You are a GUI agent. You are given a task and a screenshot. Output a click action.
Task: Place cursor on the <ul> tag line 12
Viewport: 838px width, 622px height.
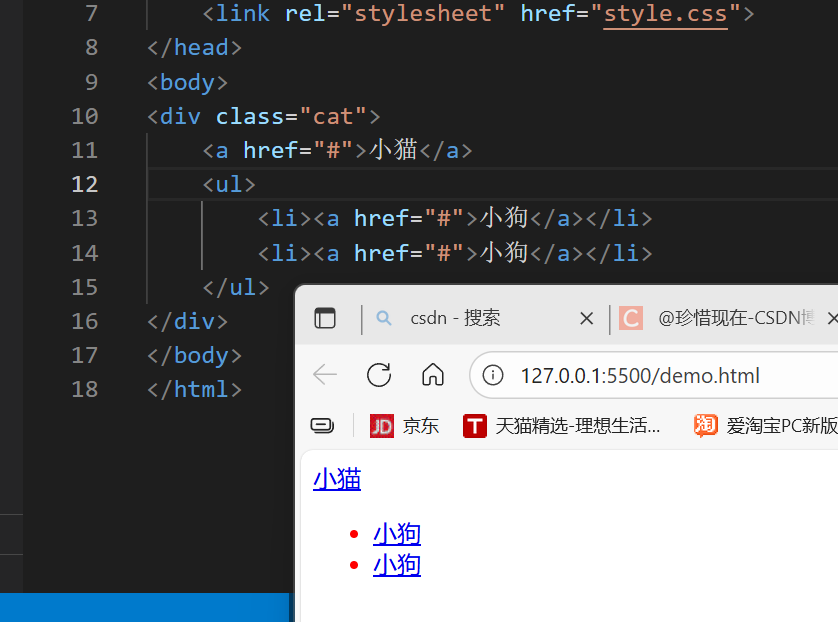coord(229,184)
